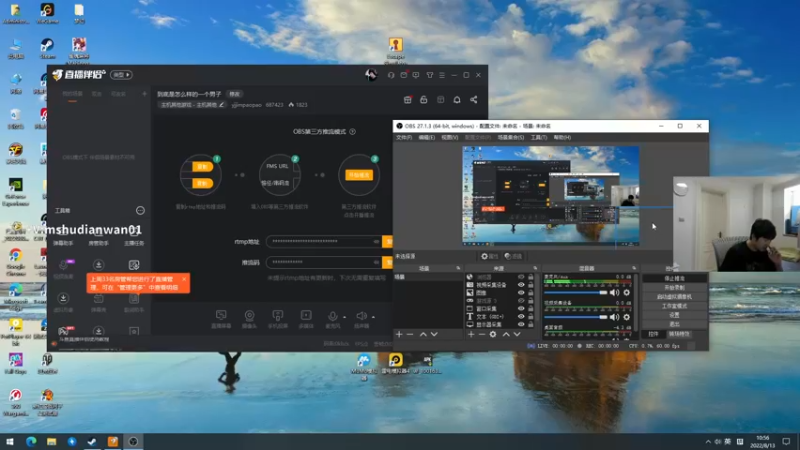
Task: Open mode switch pill next to 直播伴侣 logo
Action: pos(121,75)
